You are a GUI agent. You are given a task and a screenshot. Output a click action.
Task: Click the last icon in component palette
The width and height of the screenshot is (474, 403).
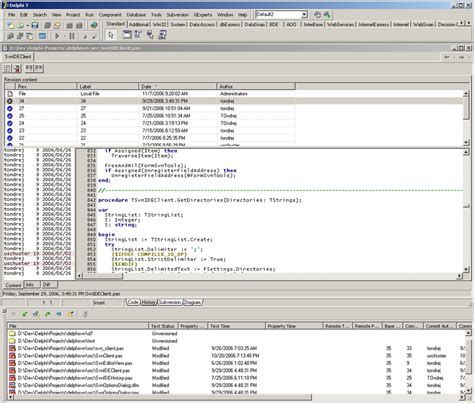click(162, 35)
